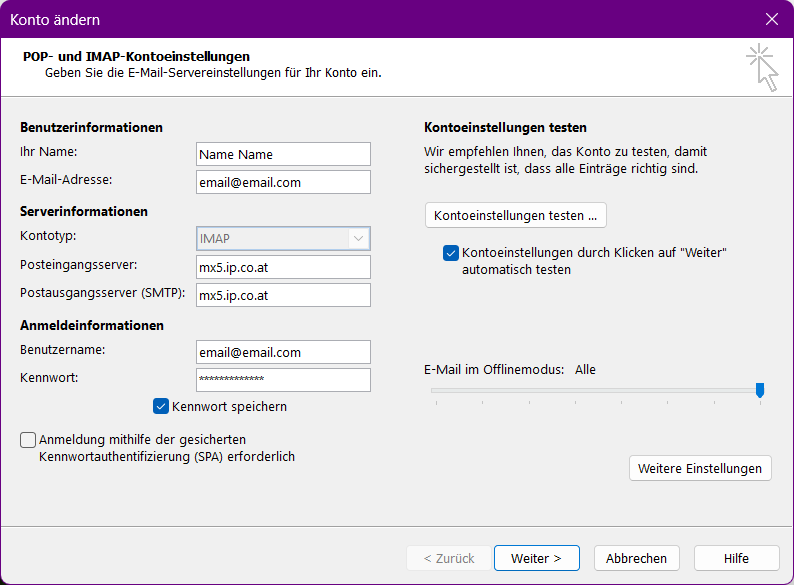
Task: Focus the E-Mail-Adresse input field
Action: pos(283,182)
